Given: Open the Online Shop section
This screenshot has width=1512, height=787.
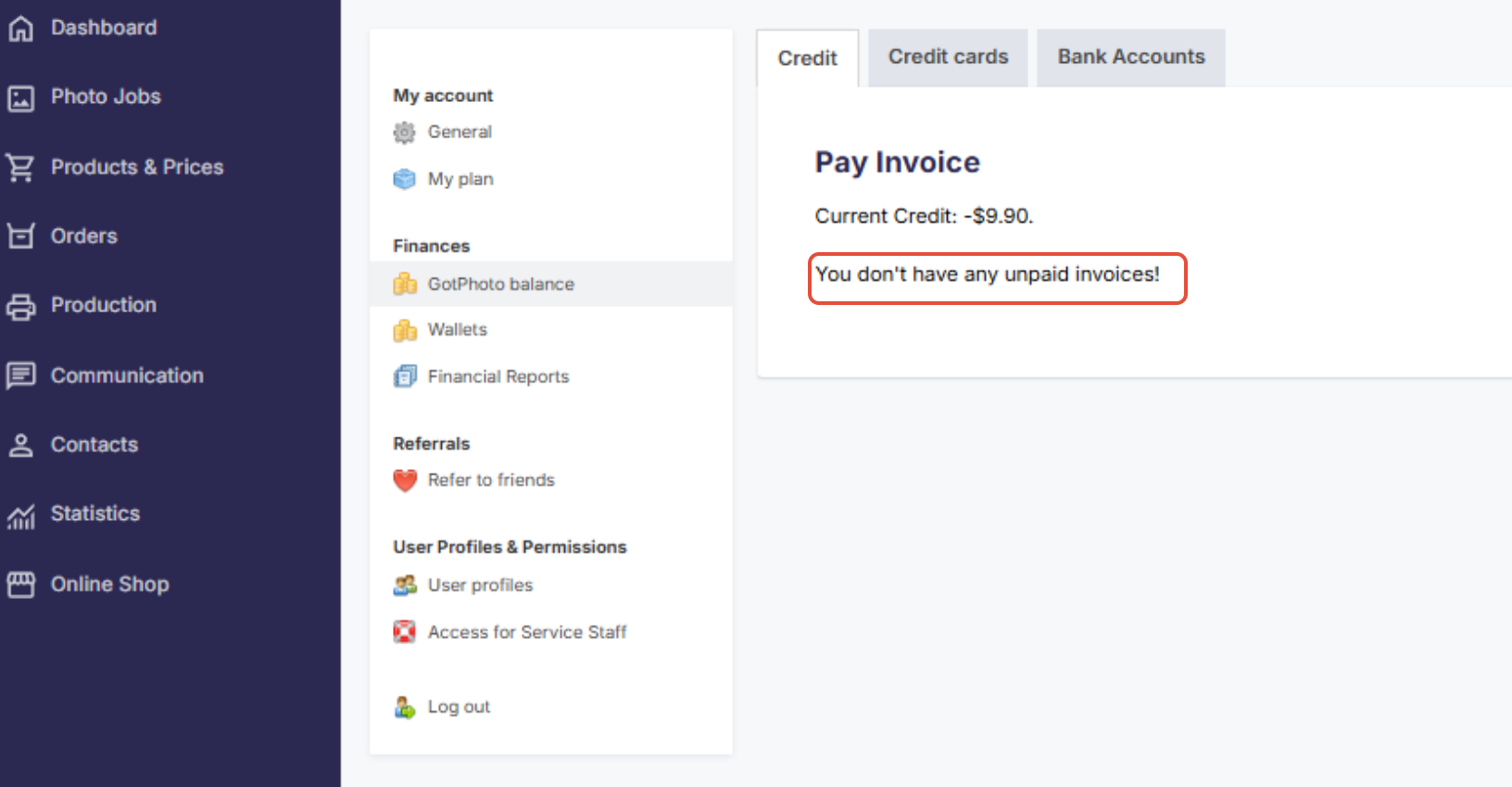Looking at the screenshot, I should pos(110,584).
